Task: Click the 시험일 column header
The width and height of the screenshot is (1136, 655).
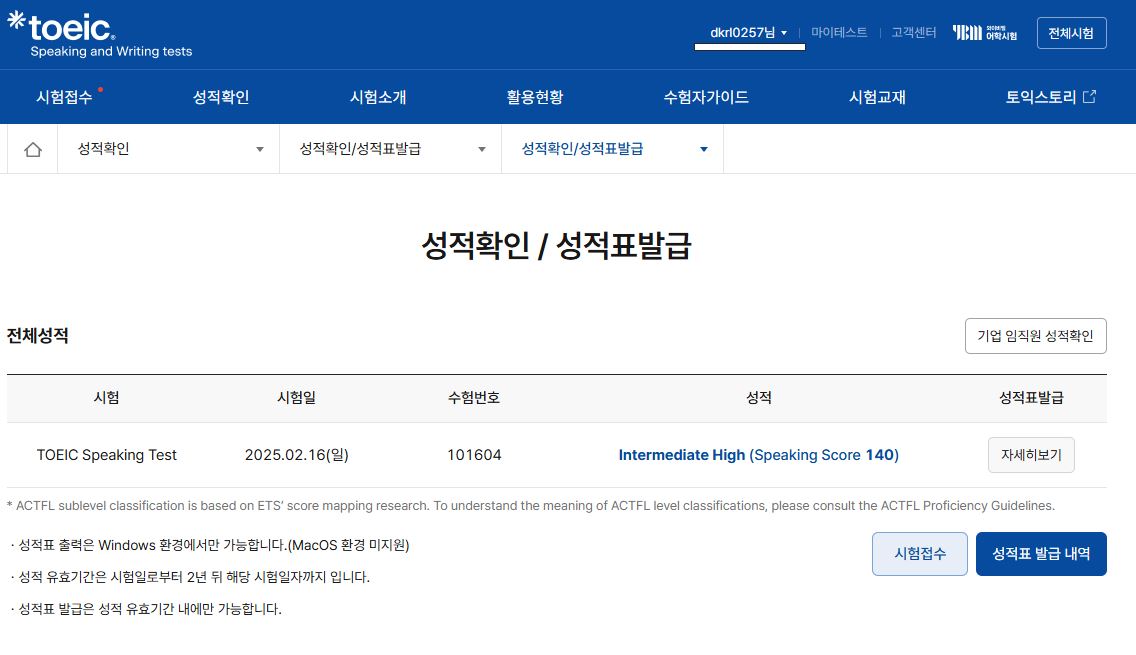Action: point(296,398)
